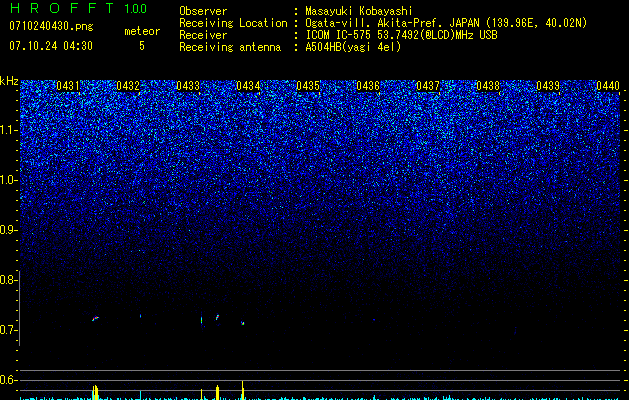Select the filename 0710240430.png
Image resolution: width=629 pixels, height=400 pixels.
pyautogui.click(x=51, y=26)
